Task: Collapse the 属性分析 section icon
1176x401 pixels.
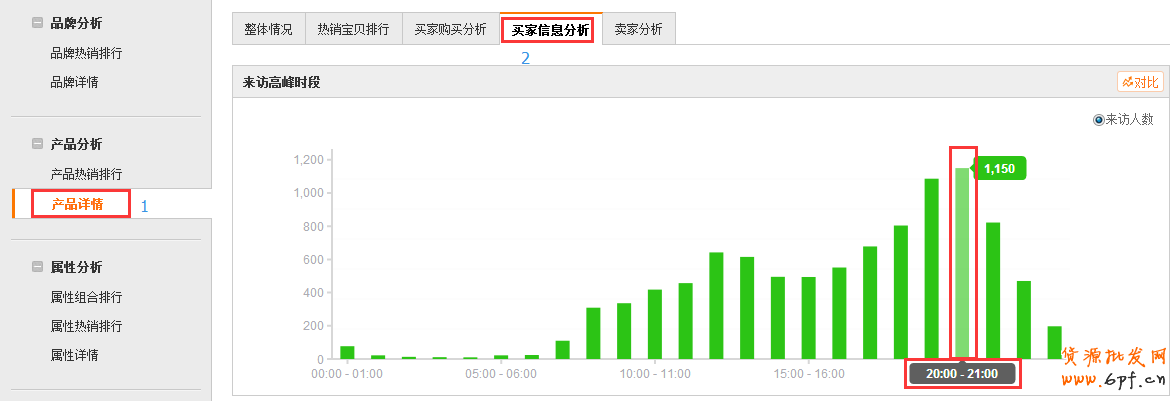Action: 37,268
